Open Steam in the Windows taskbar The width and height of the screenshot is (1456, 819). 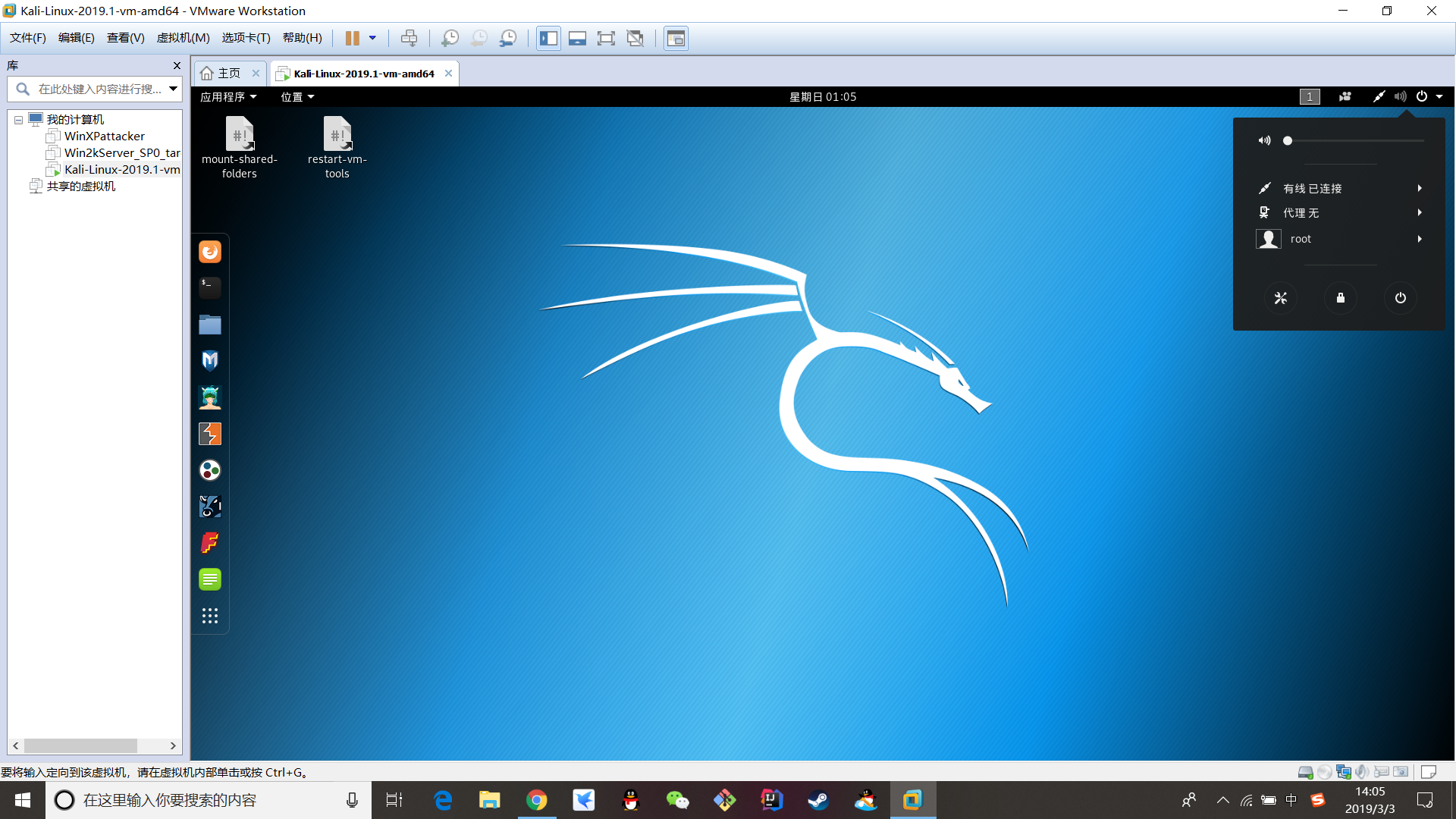(x=818, y=800)
